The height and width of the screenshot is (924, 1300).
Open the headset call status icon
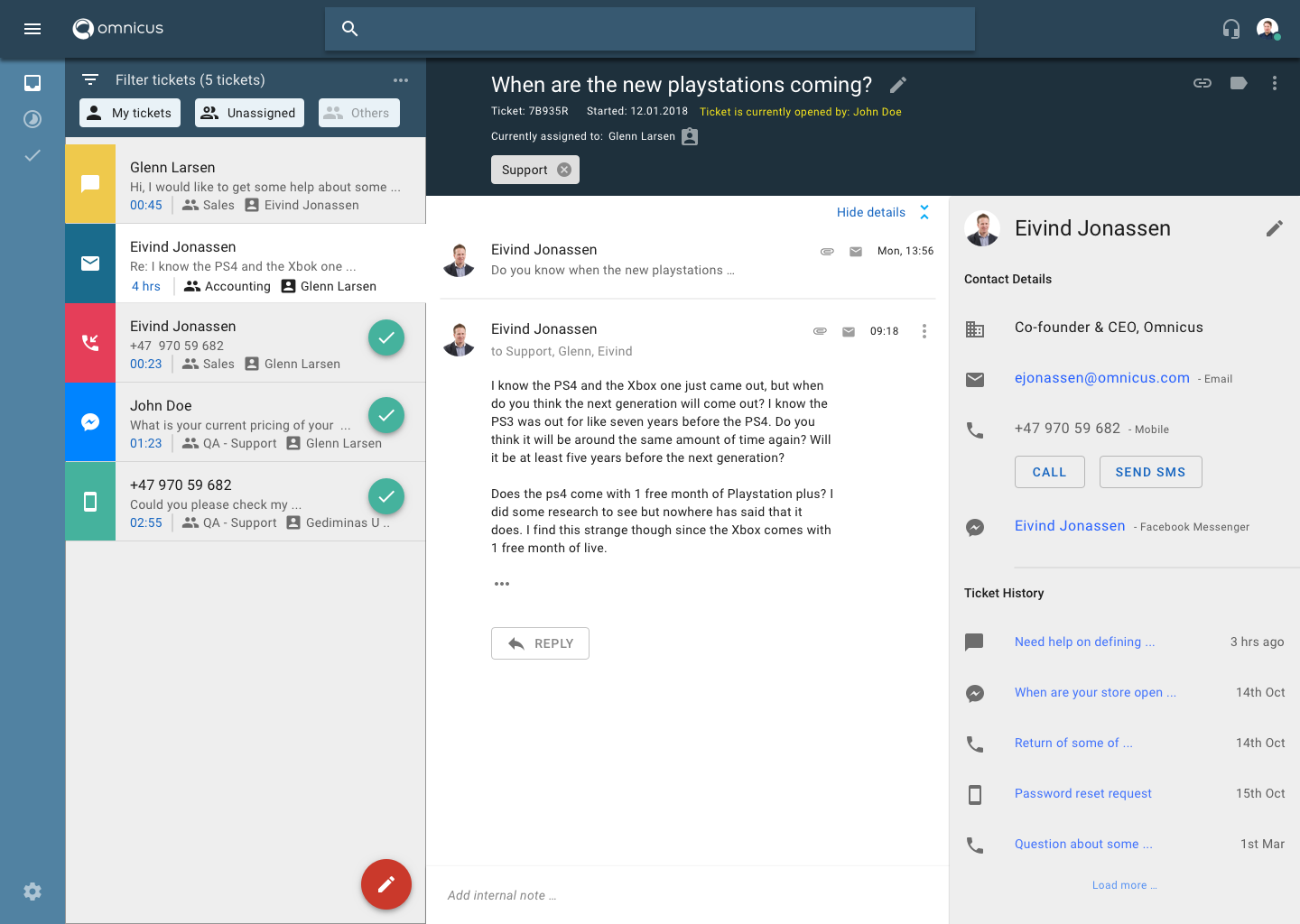[x=1231, y=29]
